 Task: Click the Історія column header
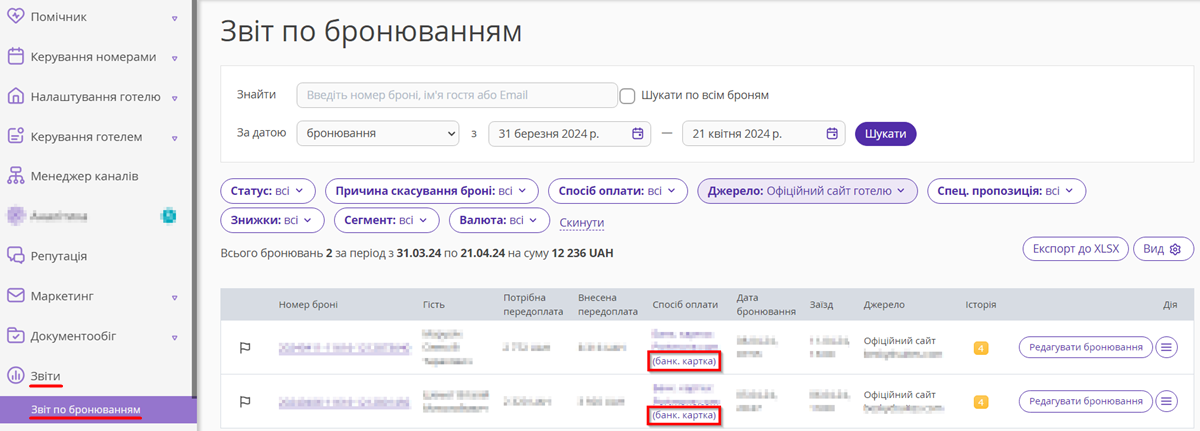(x=981, y=304)
